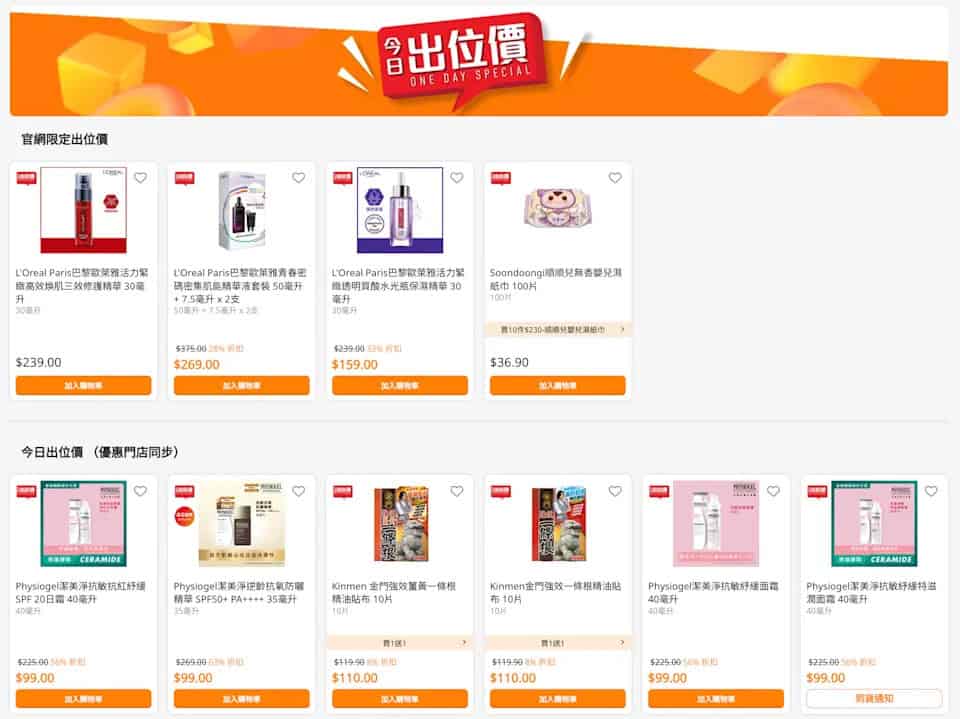The width and height of the screenshot is (960, 719).
Task: Toggle wishlist heart on L'Oreal hyaluronic serum
Action: click(457, 178)
